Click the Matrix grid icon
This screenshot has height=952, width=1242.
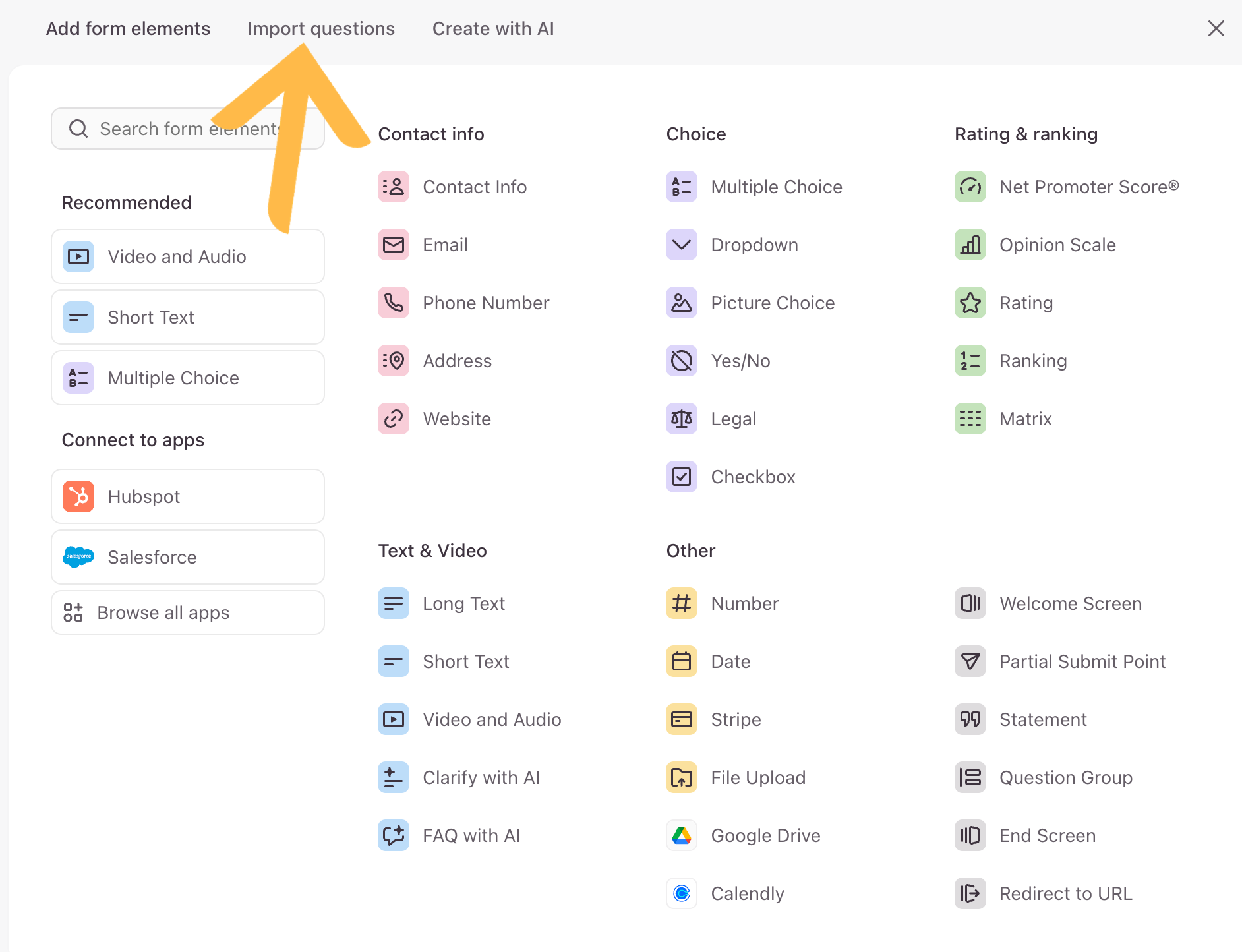pos(970,419)
